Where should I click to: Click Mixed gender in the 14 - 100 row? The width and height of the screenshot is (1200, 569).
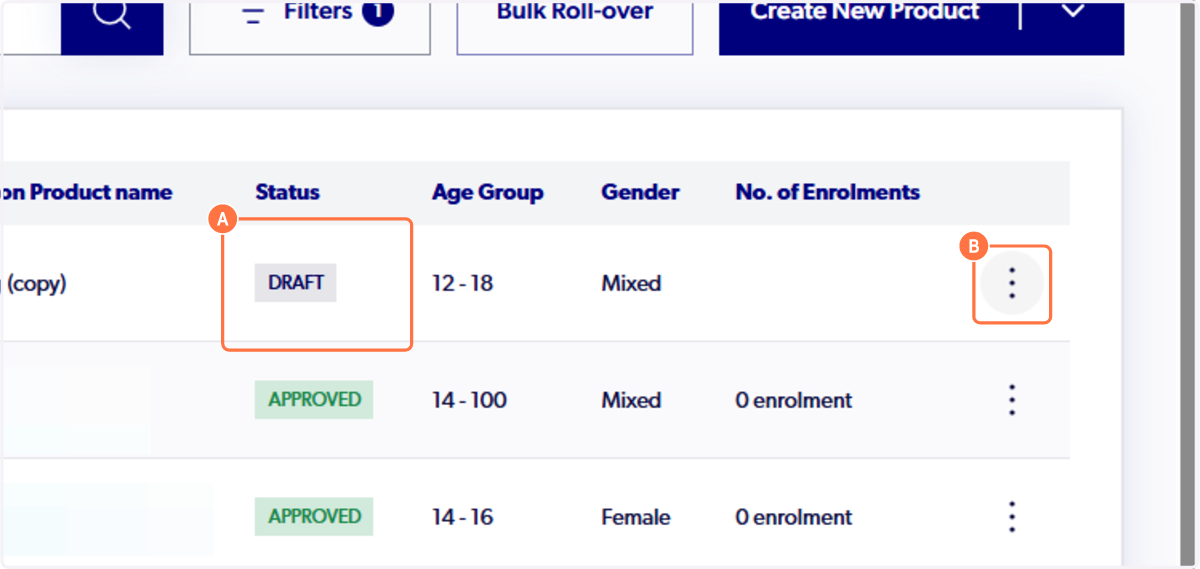[631, 400]
